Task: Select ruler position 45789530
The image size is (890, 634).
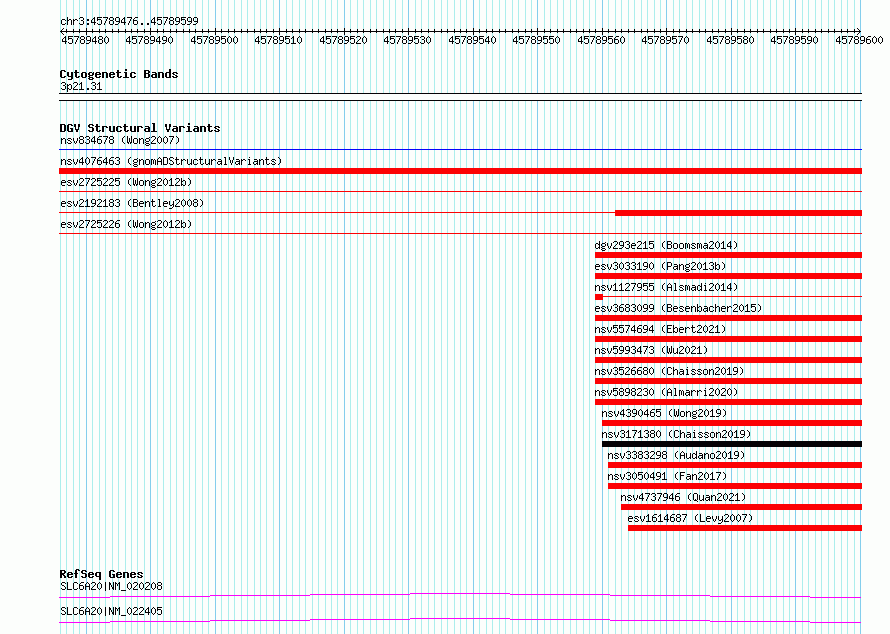Action: click(407, 41)
